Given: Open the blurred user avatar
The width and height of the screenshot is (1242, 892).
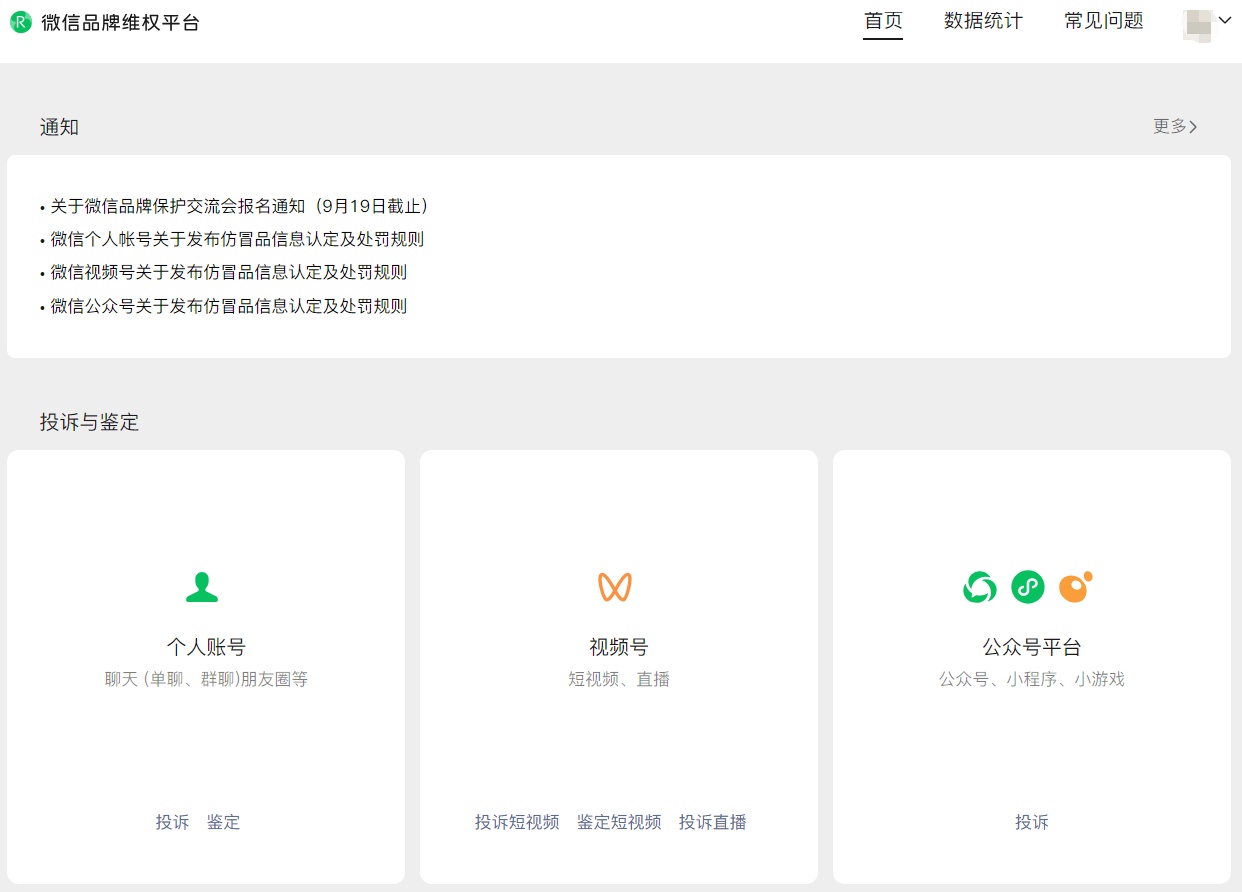Looking at the screenshot, I should point(1197,24).
